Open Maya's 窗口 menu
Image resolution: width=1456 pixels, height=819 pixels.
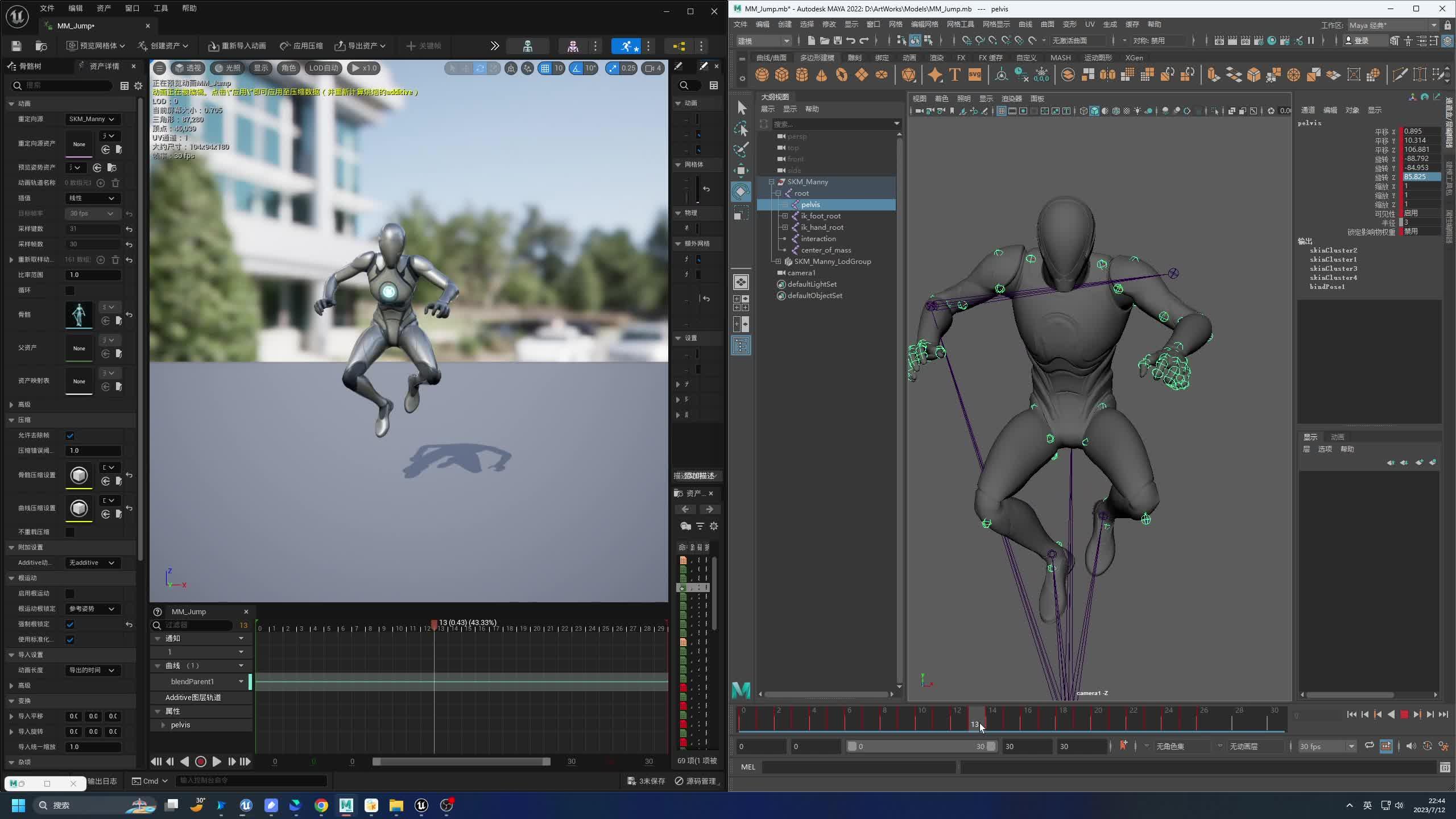pos(874,24)
